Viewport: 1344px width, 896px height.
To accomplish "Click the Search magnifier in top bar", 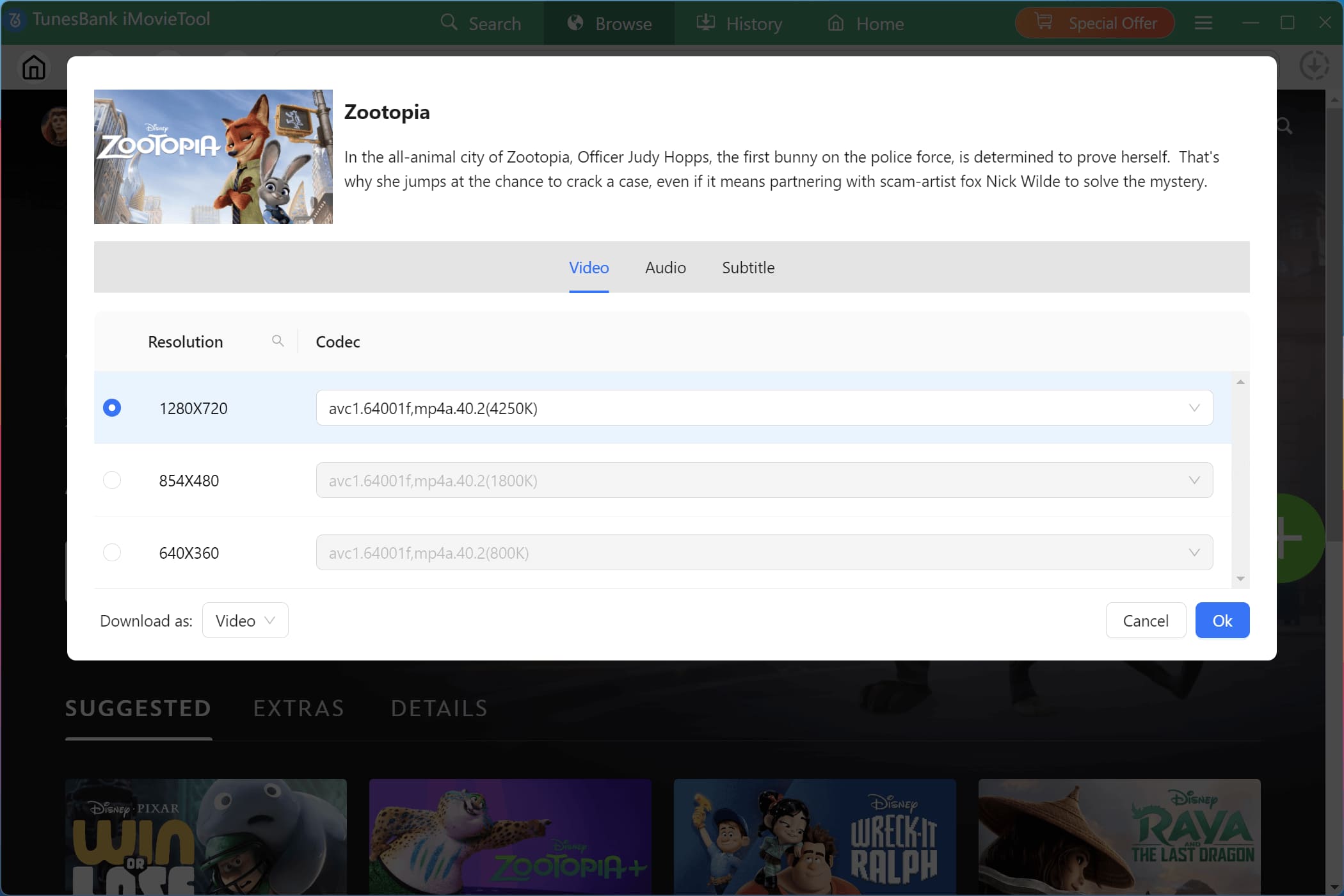I will point(449,23).
